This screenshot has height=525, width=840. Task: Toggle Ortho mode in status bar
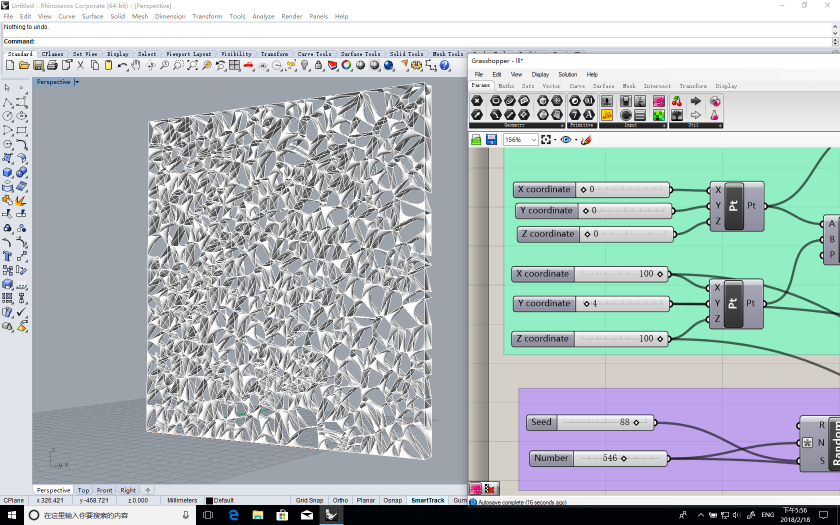tap(341, 500)
